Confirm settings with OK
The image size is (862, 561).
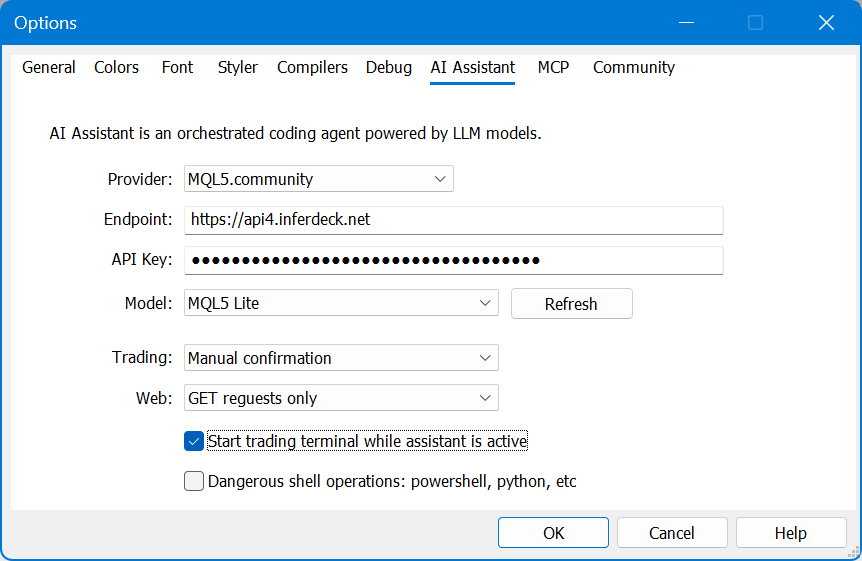pyautogui.click(x=553, y=532)
